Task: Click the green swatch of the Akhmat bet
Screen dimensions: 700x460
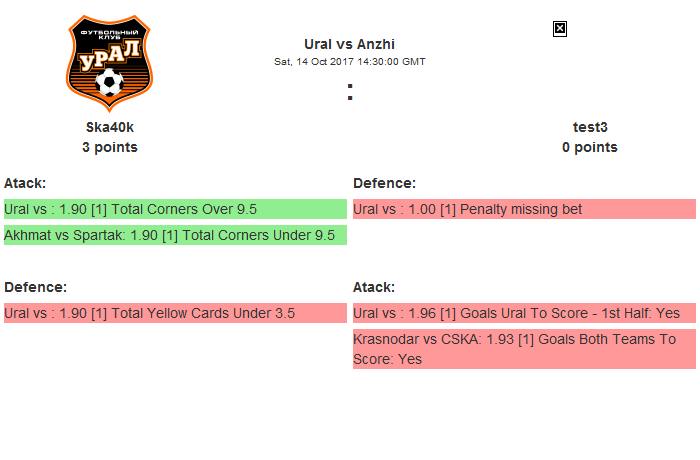Action: [341, 235]
